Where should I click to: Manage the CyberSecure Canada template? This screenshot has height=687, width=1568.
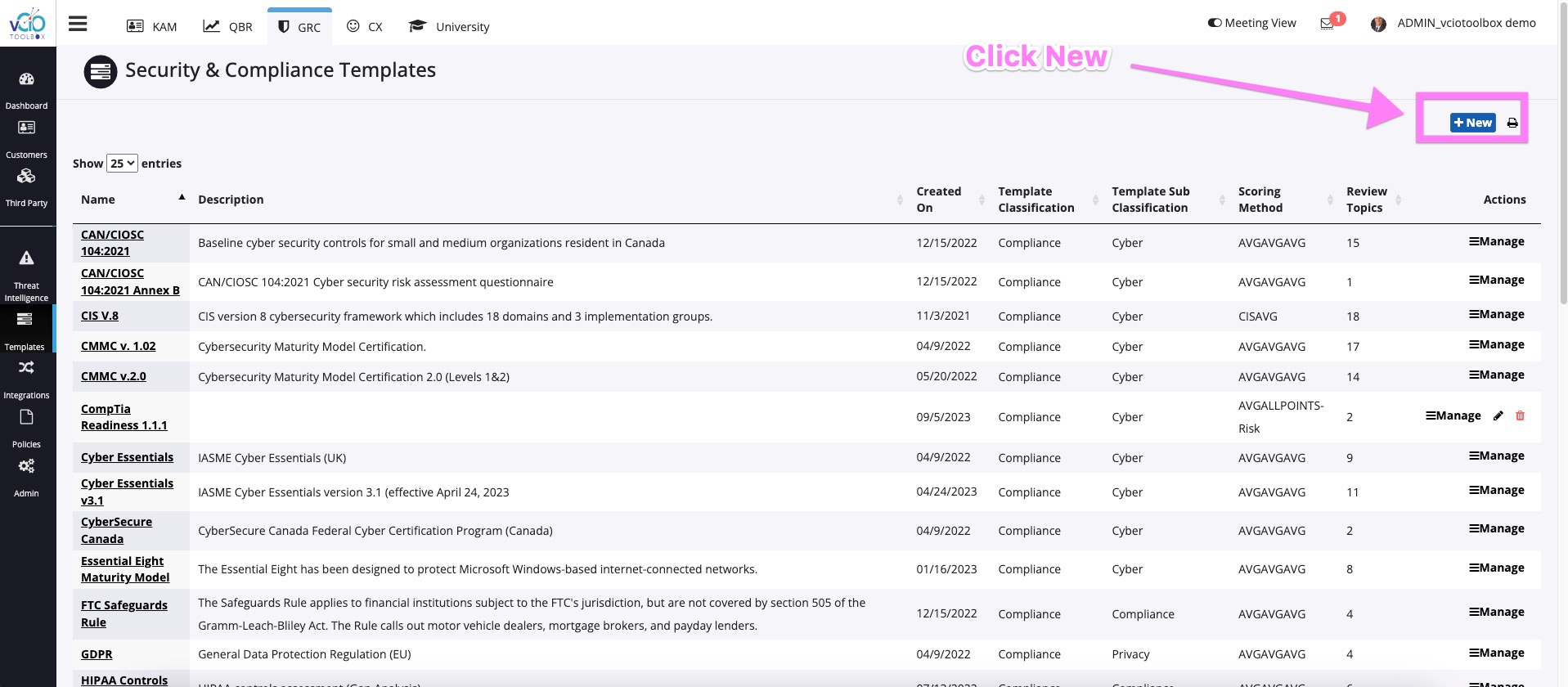point(1497,528)
